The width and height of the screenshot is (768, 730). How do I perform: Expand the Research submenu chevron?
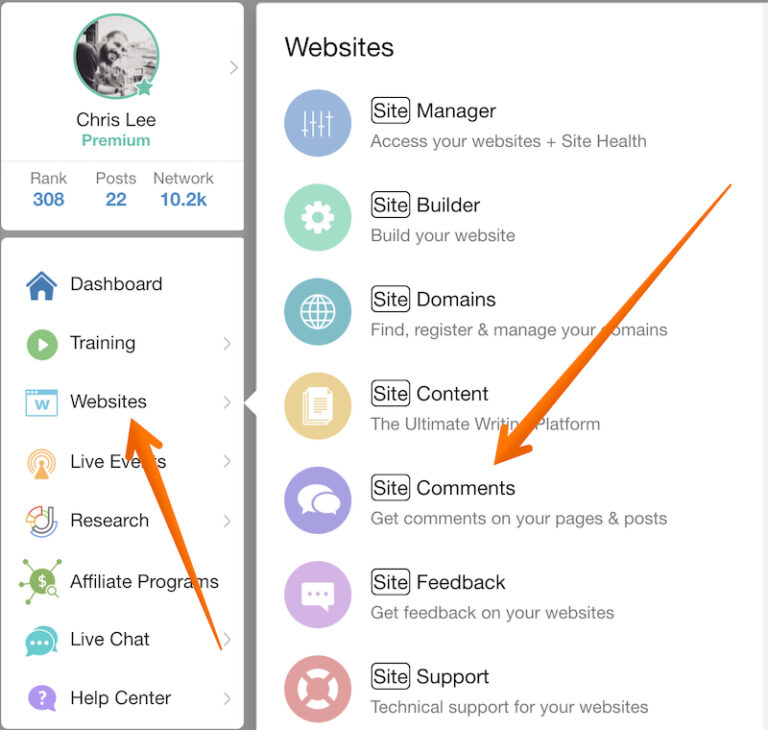[x=227, y=521]
